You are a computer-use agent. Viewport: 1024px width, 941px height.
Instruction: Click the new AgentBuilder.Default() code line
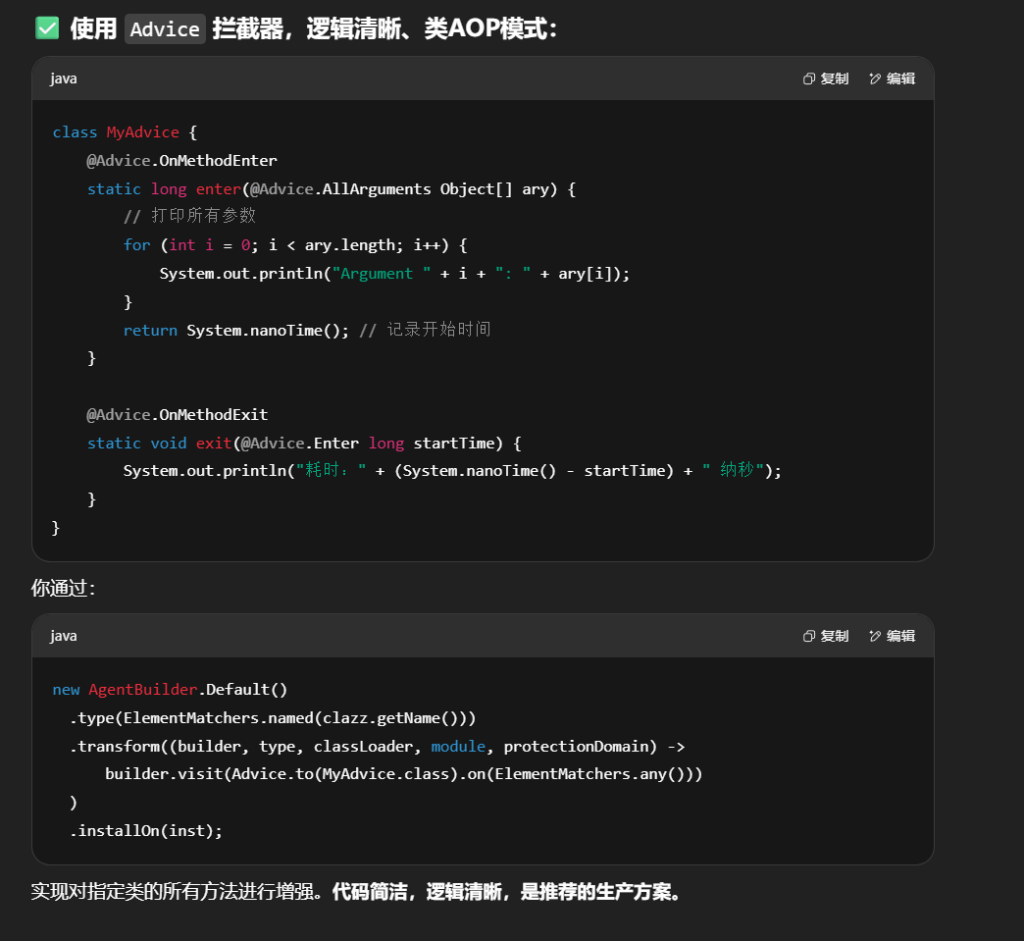(x=170, y=690)
